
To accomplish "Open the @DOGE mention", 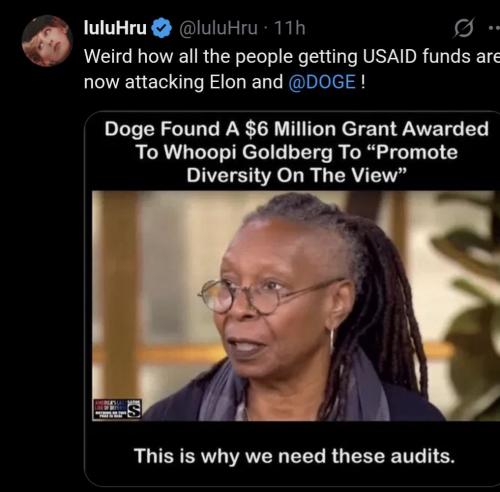I will tap(322, 82).
